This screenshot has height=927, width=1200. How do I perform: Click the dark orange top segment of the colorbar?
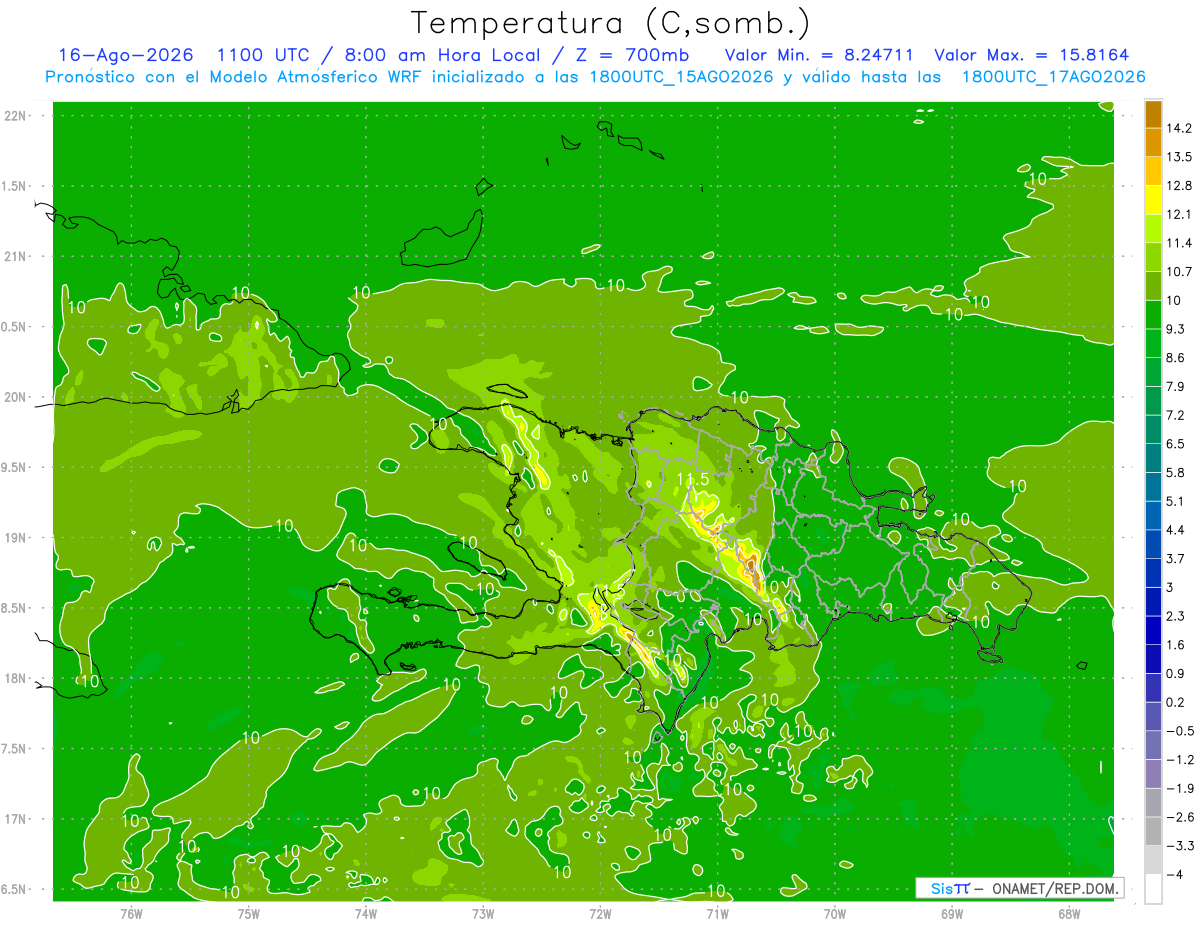coord(1153,114)
